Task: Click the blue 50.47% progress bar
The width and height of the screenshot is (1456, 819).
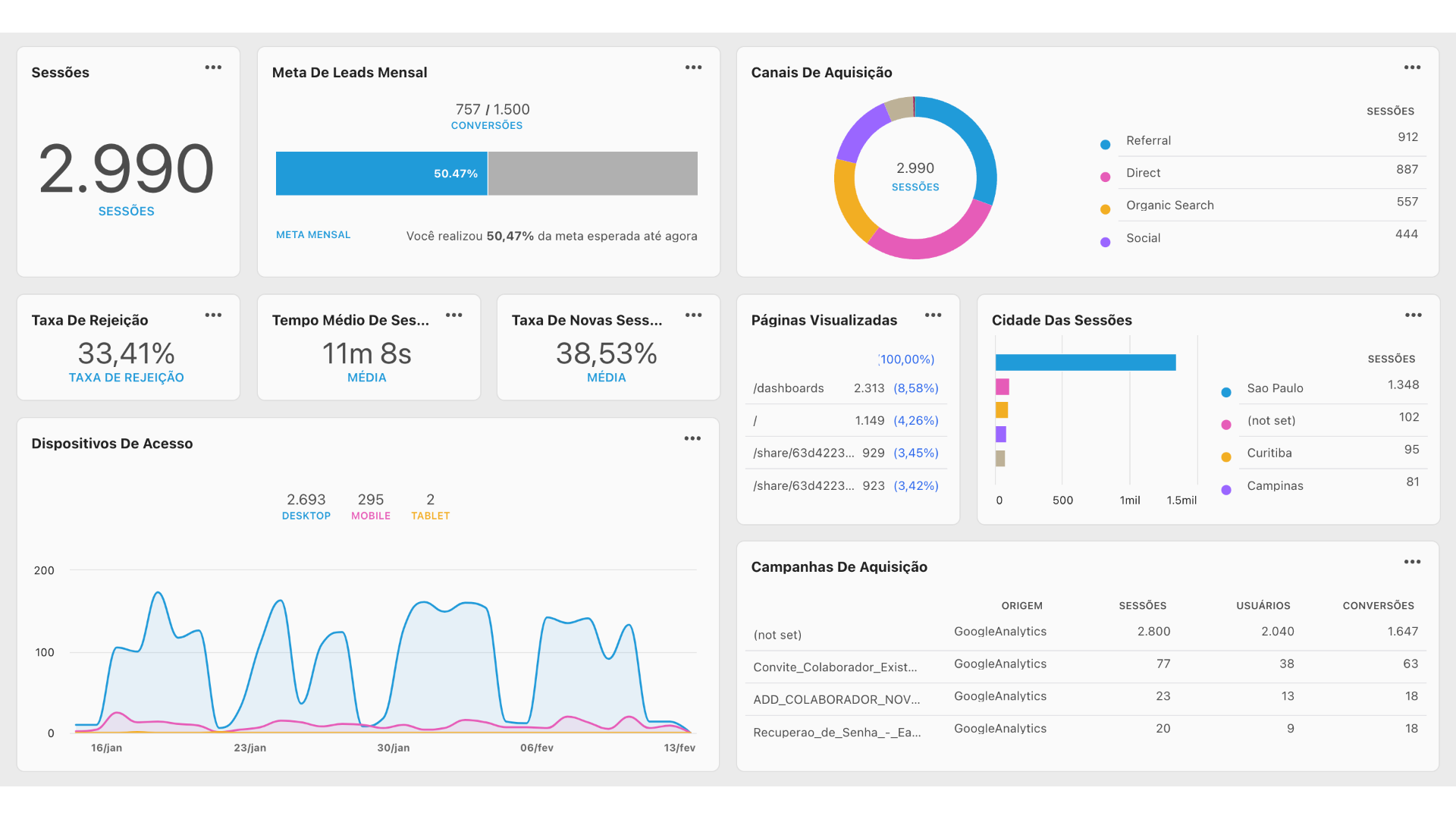Action: tap(381, 174)
